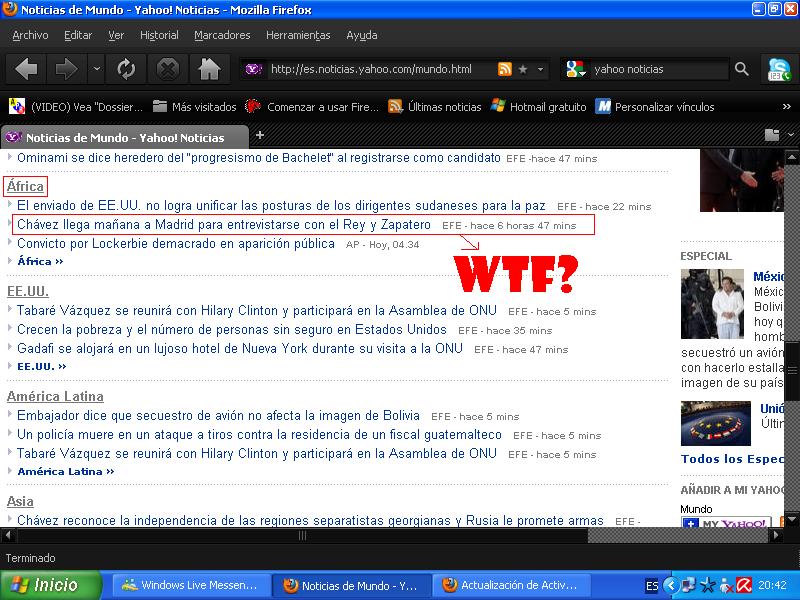The image size is (800, 600).
Task: Click the Skype toolbar icon
Action: pos(779,69)
